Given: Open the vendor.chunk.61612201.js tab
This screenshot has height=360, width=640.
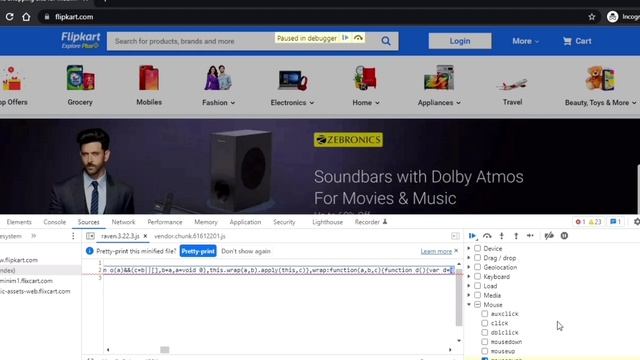Looking at the screenshot, I should [x=190, y=236].
